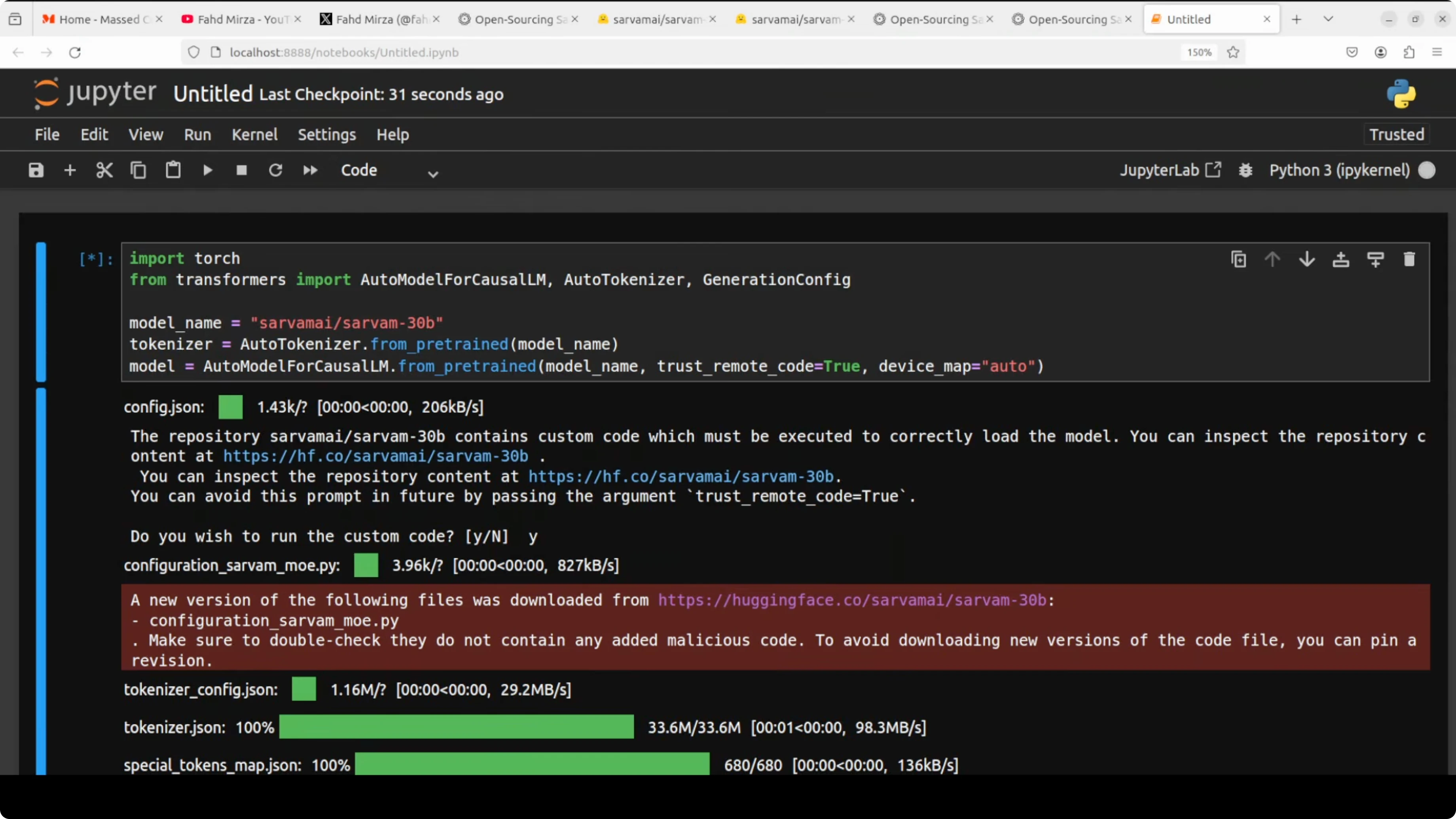Enable the debugger bug icon
1456x819 pixels.
pos(1246,170)
